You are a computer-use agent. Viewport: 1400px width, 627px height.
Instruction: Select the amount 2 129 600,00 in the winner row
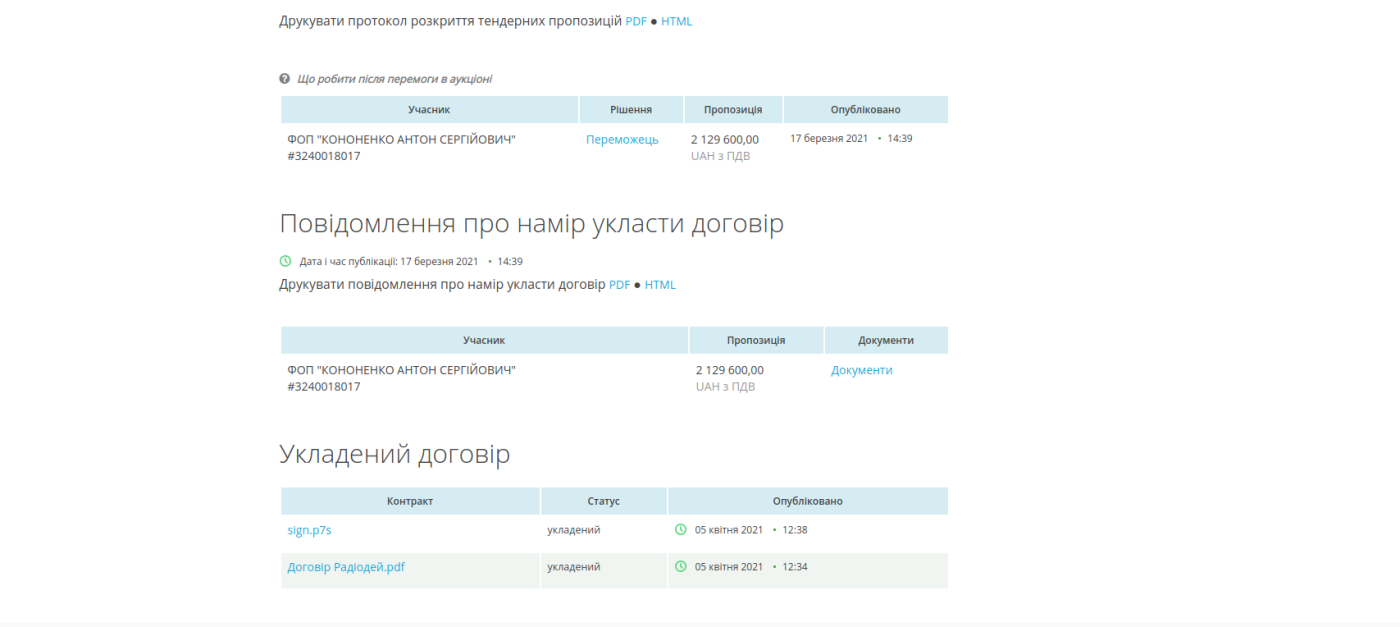tap(725, 140)
